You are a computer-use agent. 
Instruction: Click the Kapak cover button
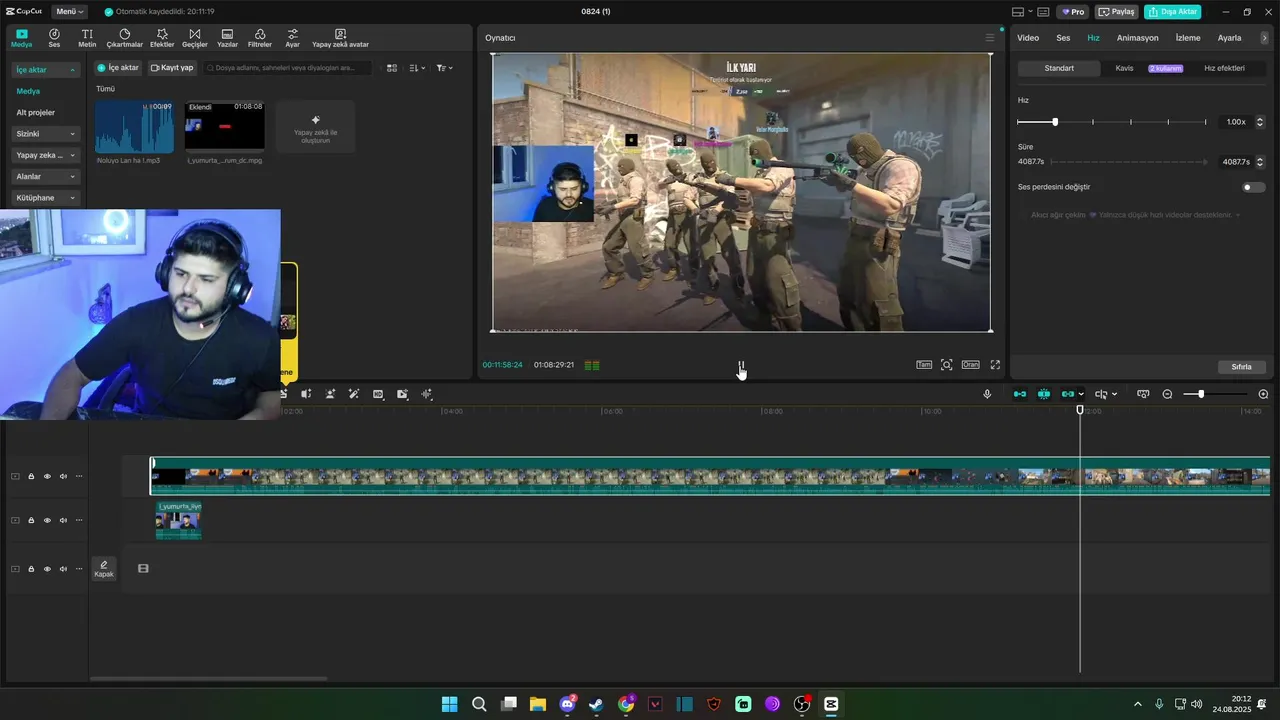tap(104, 568)
